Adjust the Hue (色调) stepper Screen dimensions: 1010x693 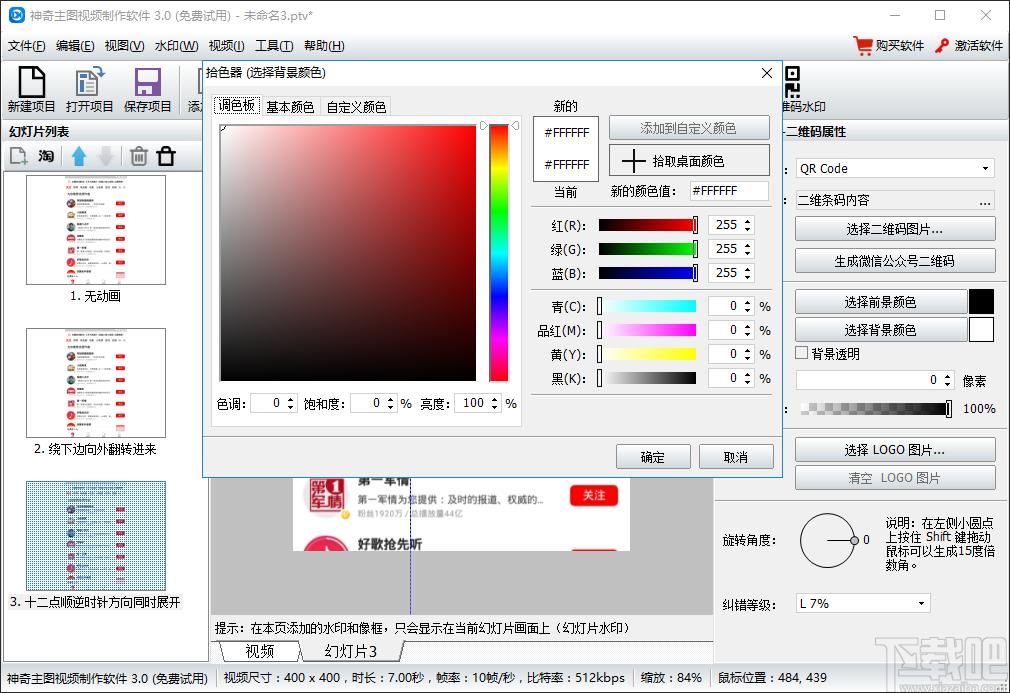pyautogui.click(x=291, y=403)
